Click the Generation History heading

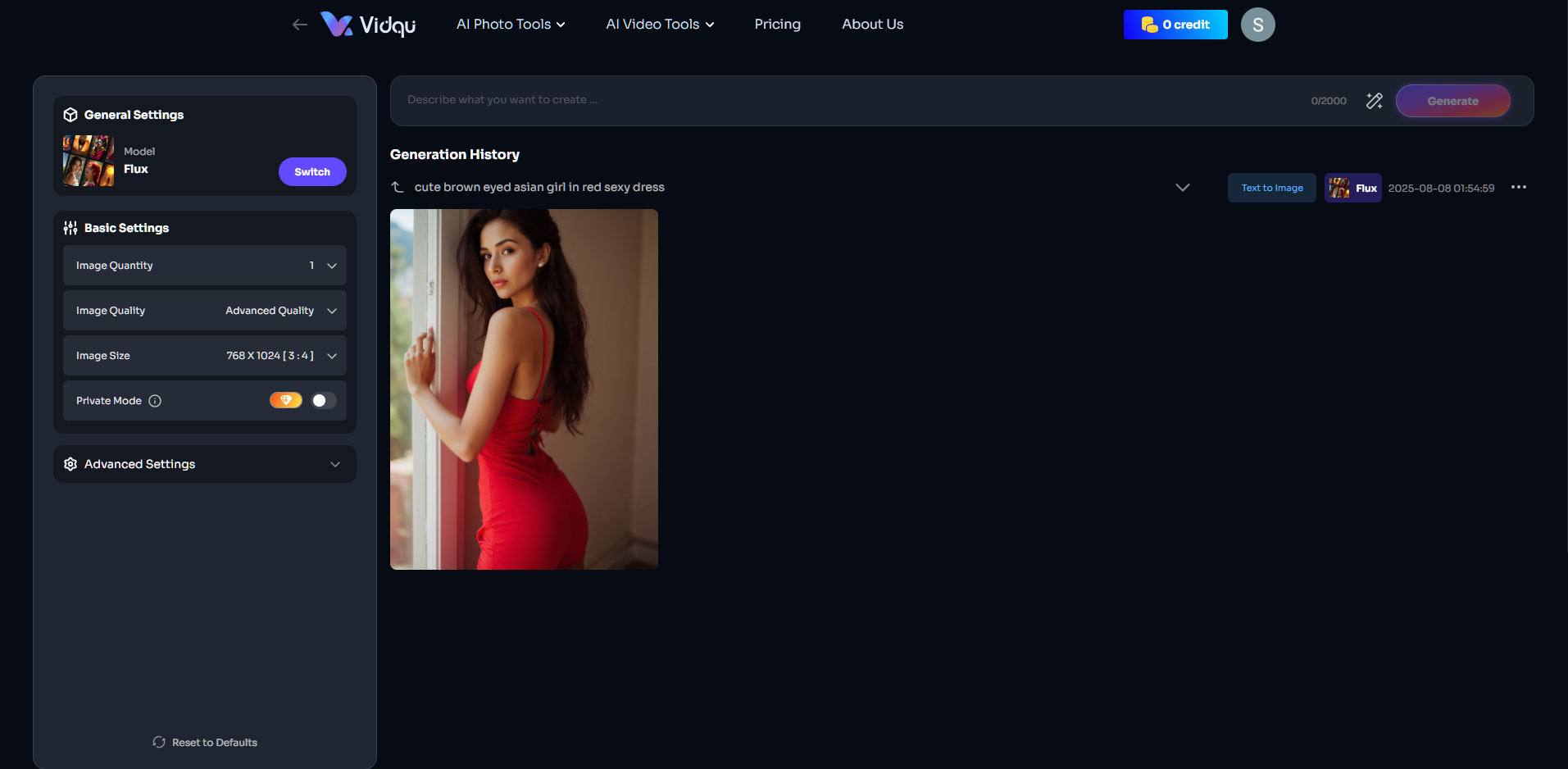pos(455,154)
